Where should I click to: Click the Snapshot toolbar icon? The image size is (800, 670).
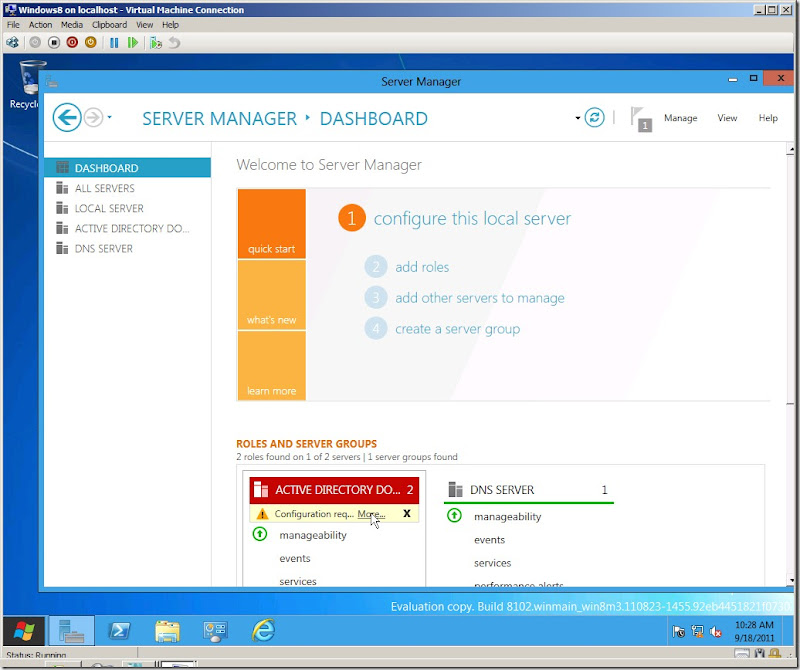[156, 42]
